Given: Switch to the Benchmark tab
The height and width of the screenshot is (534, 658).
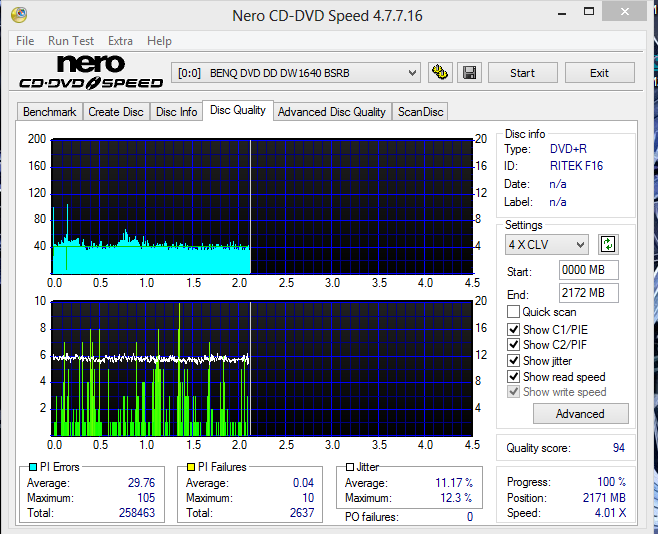Looking at the screenshot, I should [x=50, y=112].
